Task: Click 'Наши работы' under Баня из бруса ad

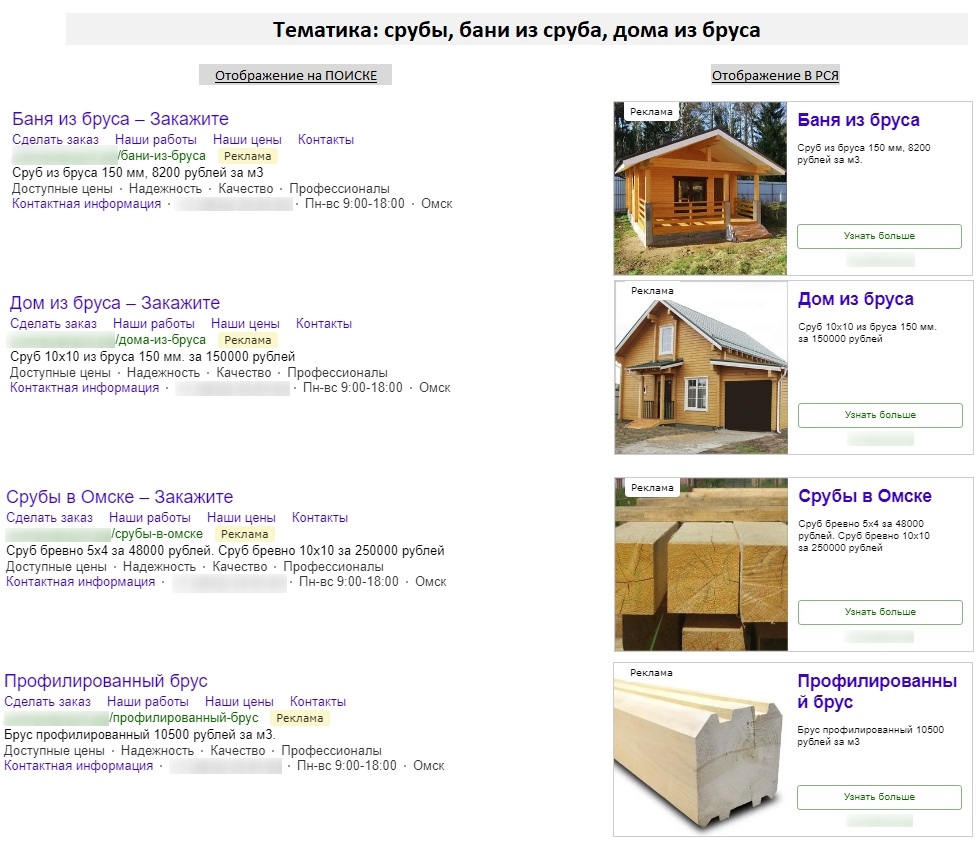Action: click(x=156, y=140)
